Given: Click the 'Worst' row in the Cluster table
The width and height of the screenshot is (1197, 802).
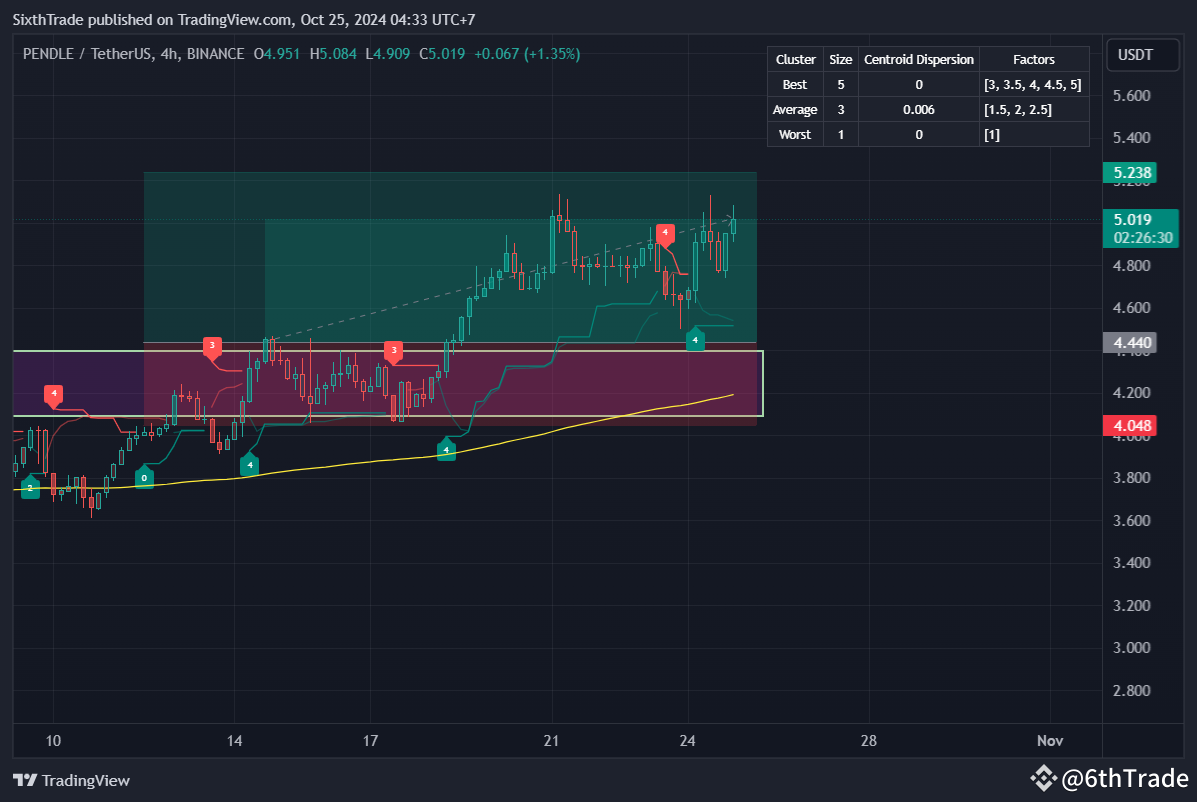Looking at the screenshot, I should [794, 134].
